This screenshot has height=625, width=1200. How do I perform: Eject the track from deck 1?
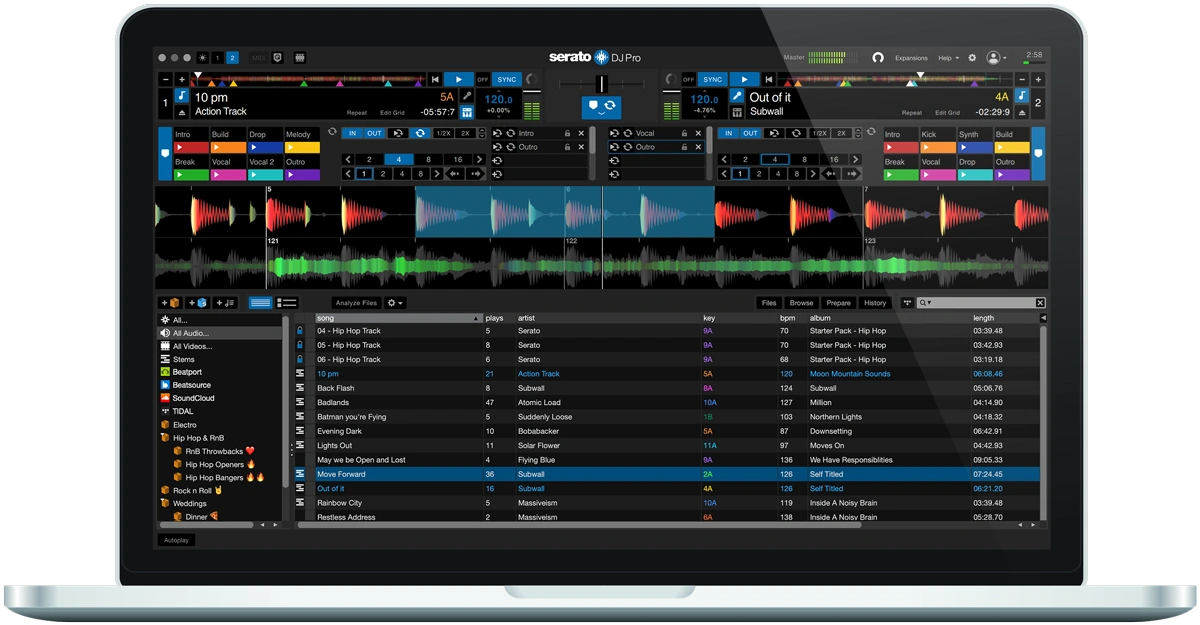[x=182, y=112]
